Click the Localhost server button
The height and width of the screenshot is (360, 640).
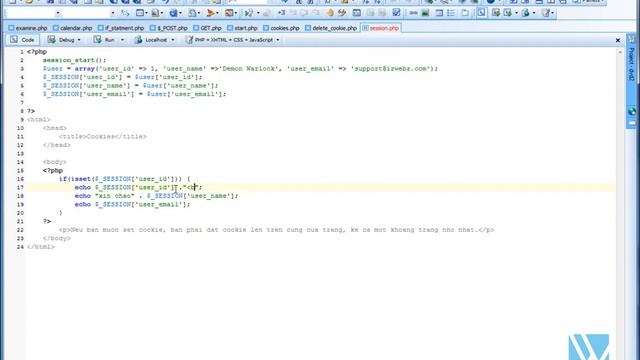point(151,40)
